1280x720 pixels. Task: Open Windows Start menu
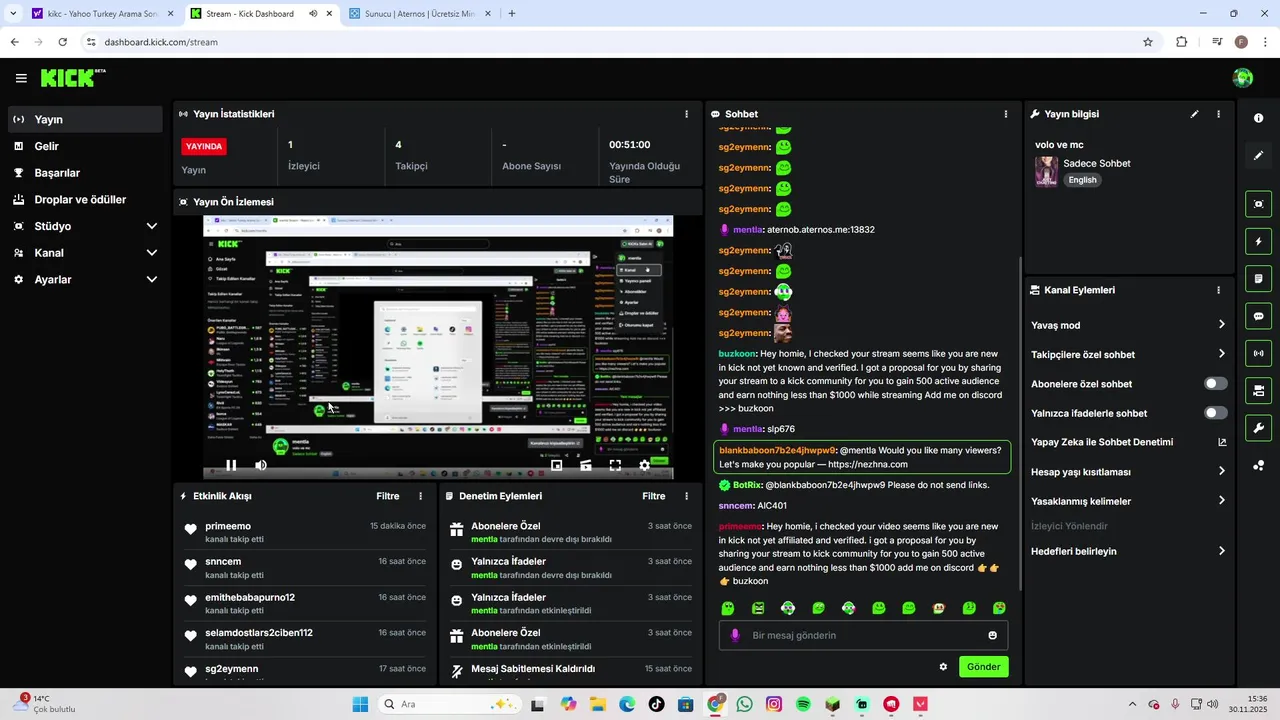pos(360,704)
